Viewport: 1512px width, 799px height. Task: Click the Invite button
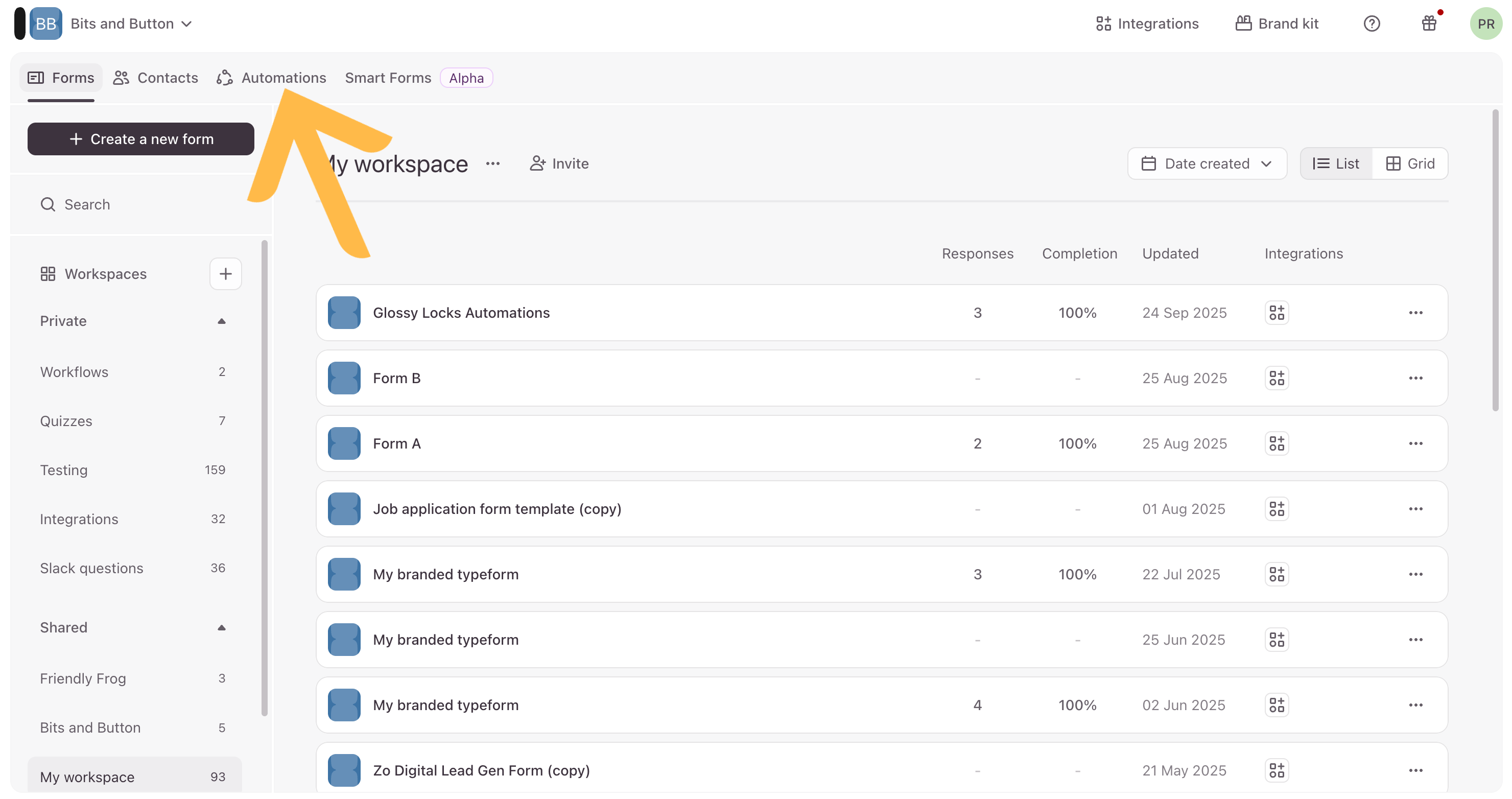(x=559, y=163)
